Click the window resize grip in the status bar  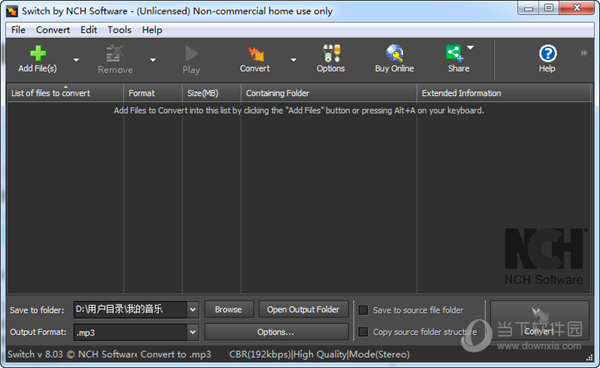point(589,358)
